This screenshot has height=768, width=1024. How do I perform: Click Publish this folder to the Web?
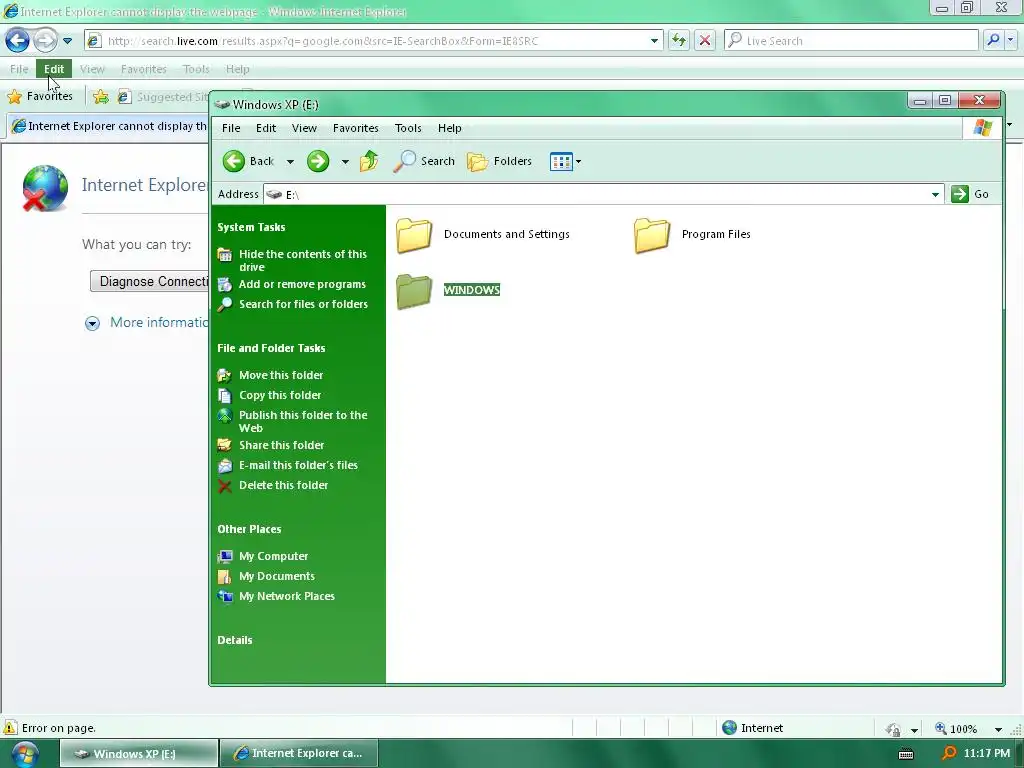tap(303, 421)
